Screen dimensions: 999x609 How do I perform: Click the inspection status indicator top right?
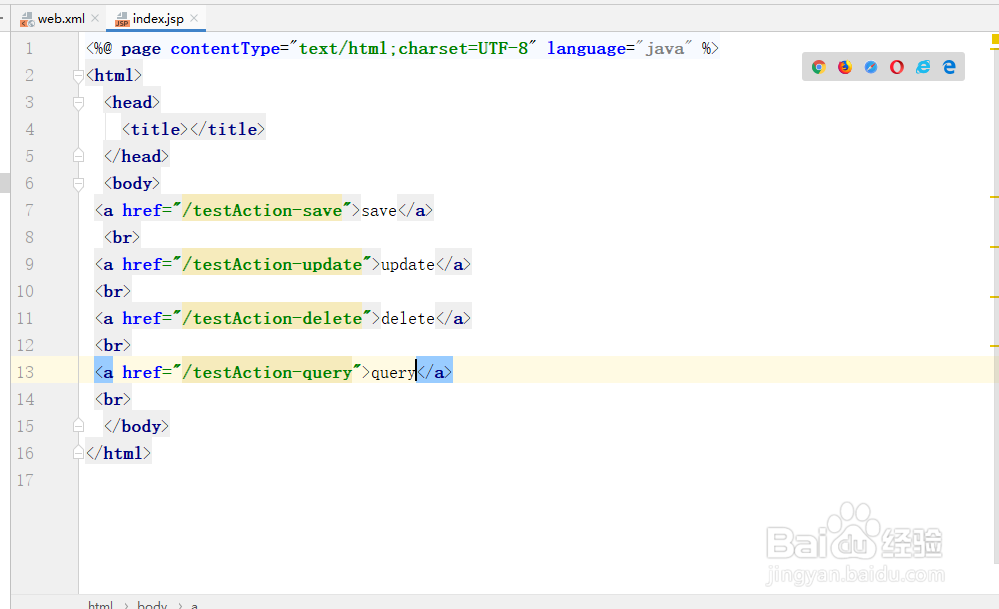click(x=995, y=40)
